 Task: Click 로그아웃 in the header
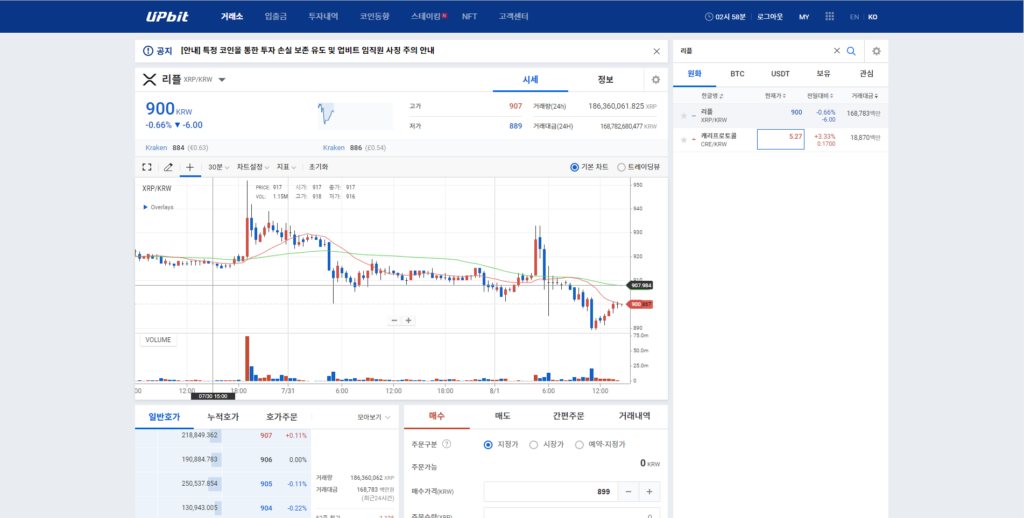point(770,17)
